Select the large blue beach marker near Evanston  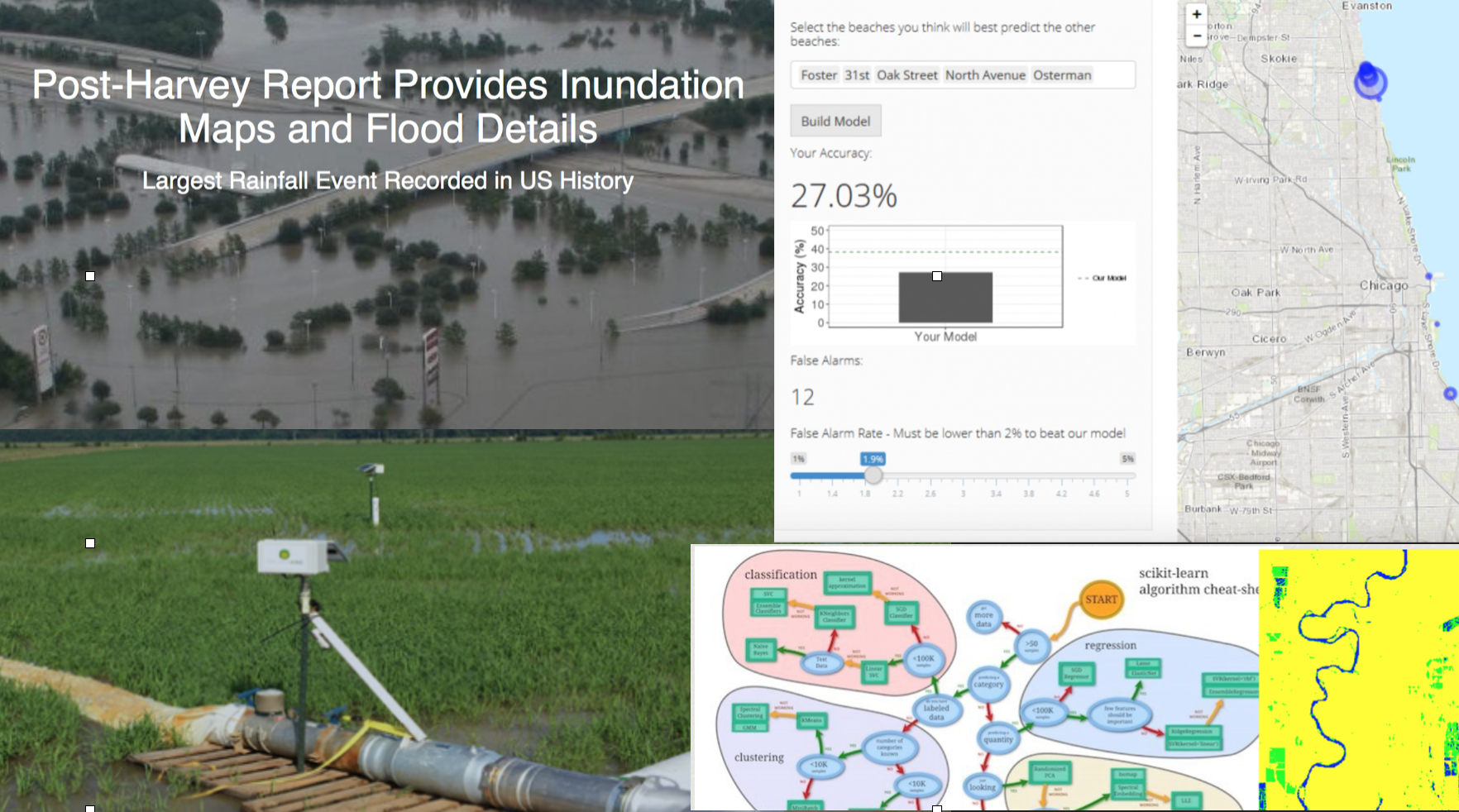click(x=1370, y=79)
